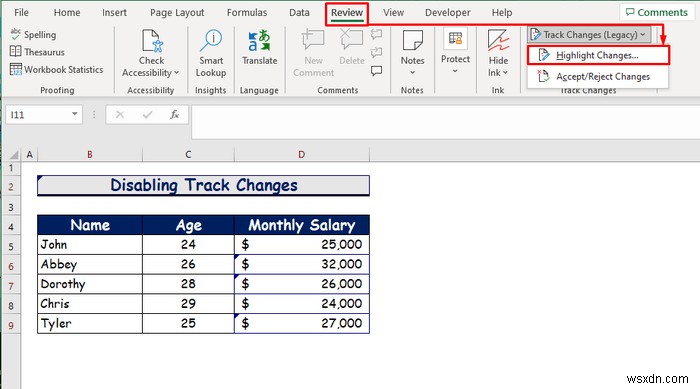Open the Thesaurus tool
This screenshot has width=700, height=389.
pyautogui.click(x=37, y=52)
